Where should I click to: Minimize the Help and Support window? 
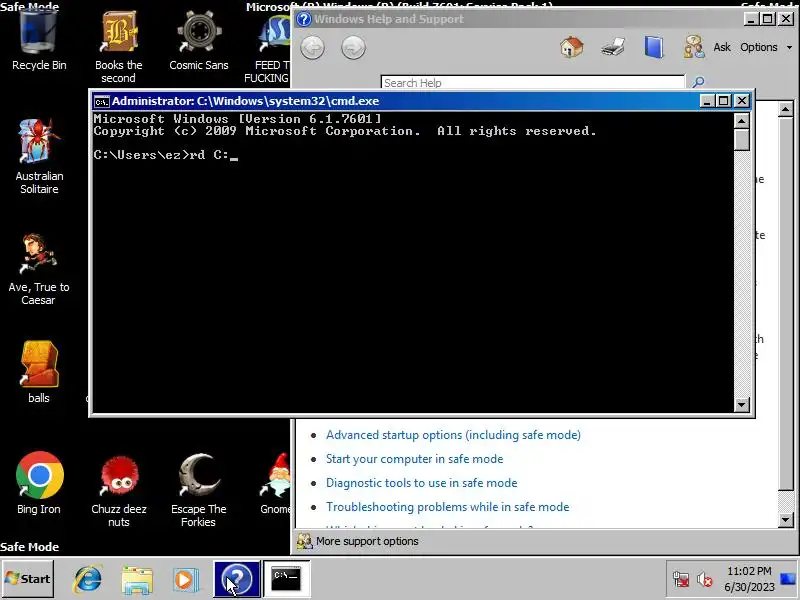click(x=750, y=19)
